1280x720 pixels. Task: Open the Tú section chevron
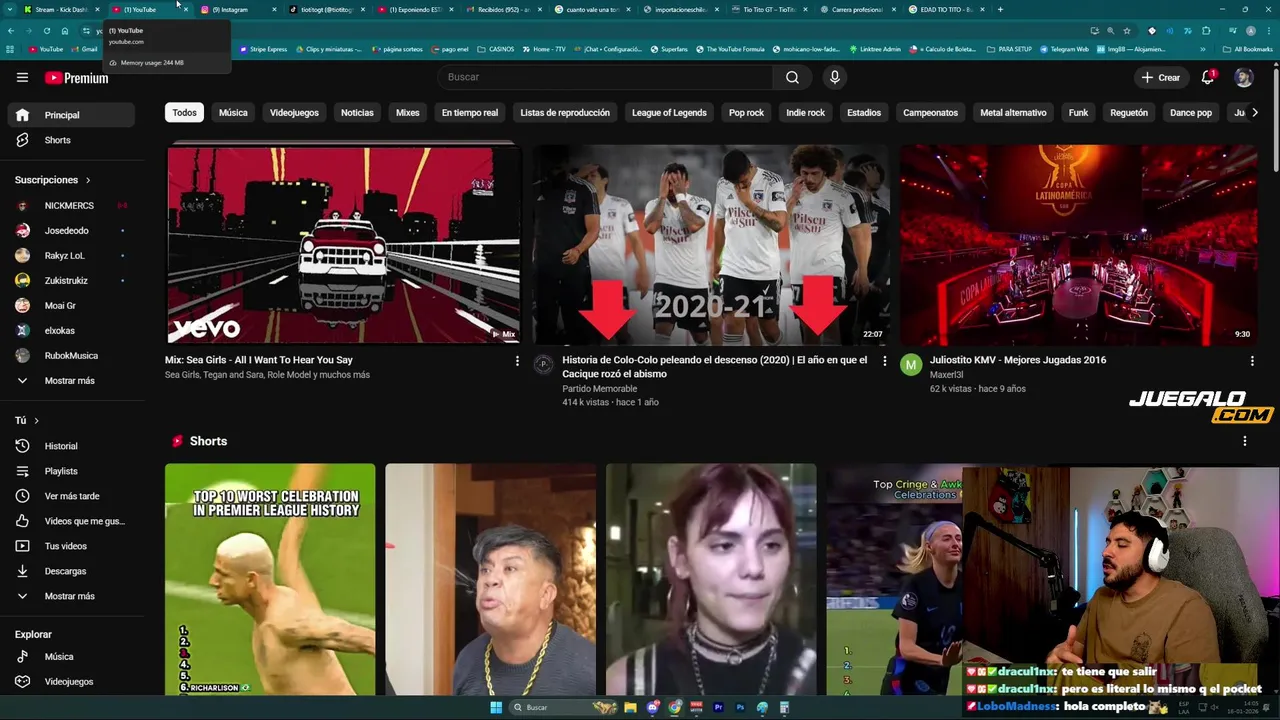(37, 421)
